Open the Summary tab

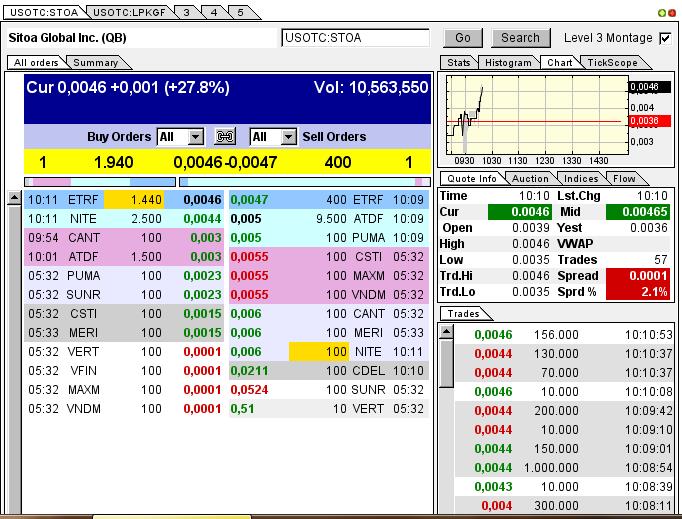point(95,62)
